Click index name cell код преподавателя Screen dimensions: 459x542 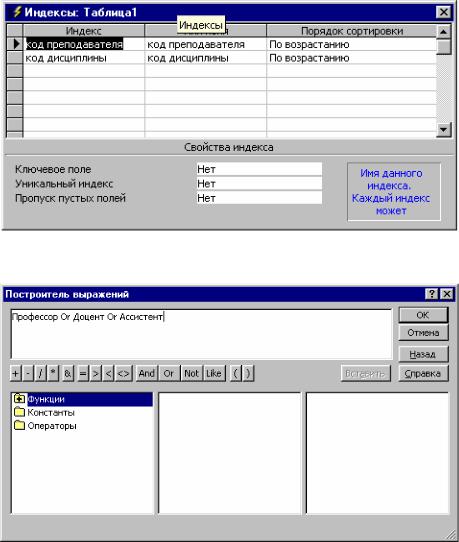click(x=84, y=44)
